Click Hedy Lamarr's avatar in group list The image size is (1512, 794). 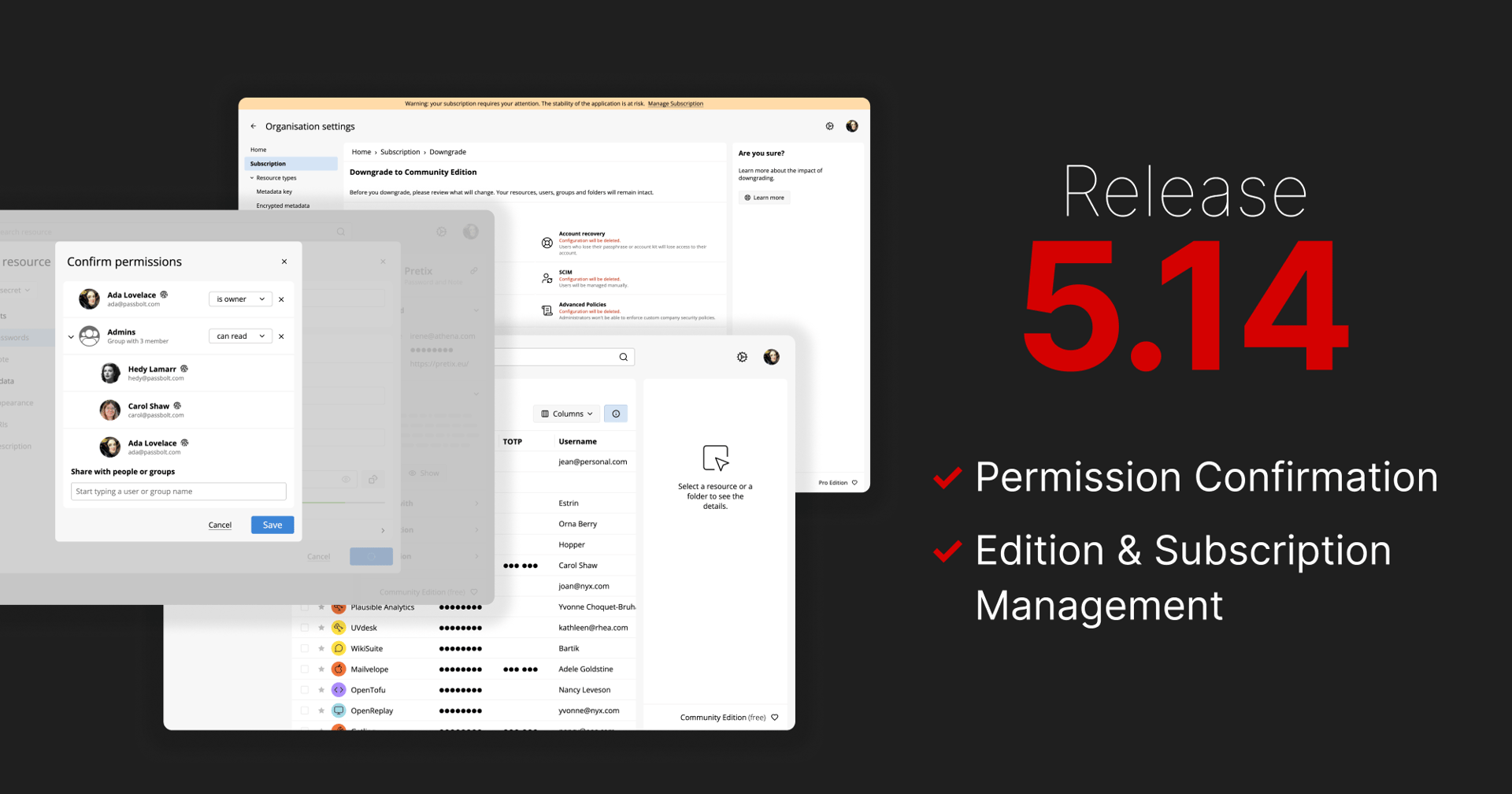click(110, 373)
